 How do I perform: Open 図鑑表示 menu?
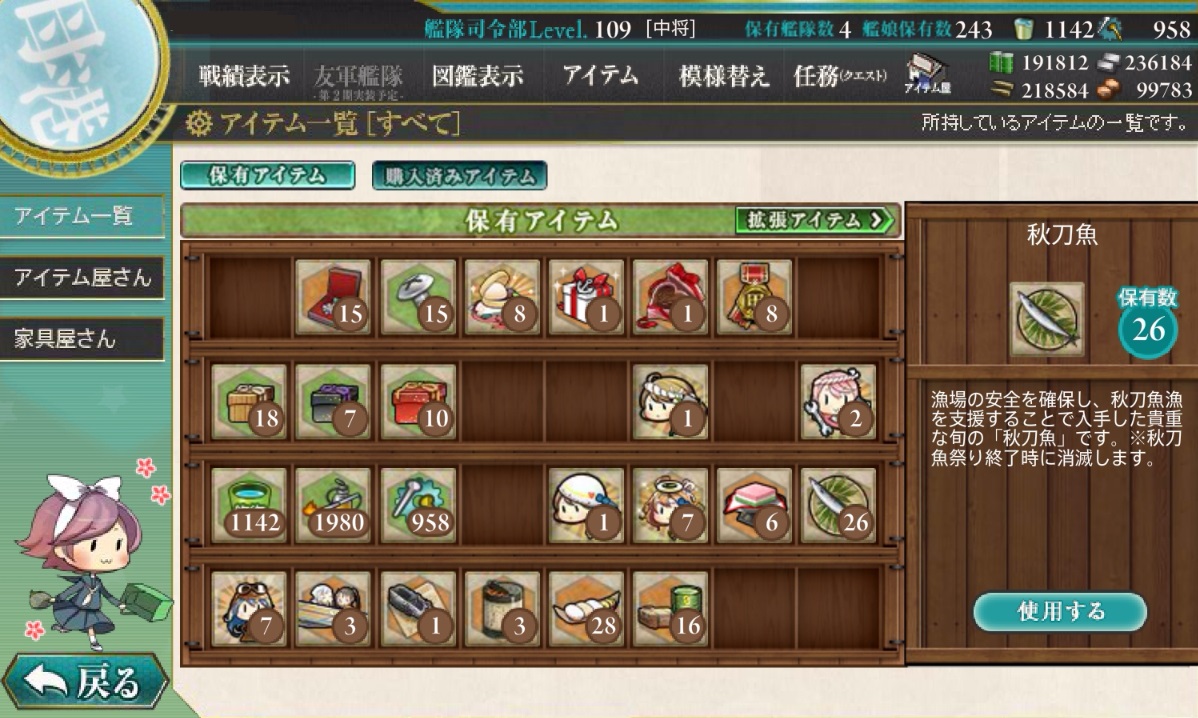pos(478,76)
